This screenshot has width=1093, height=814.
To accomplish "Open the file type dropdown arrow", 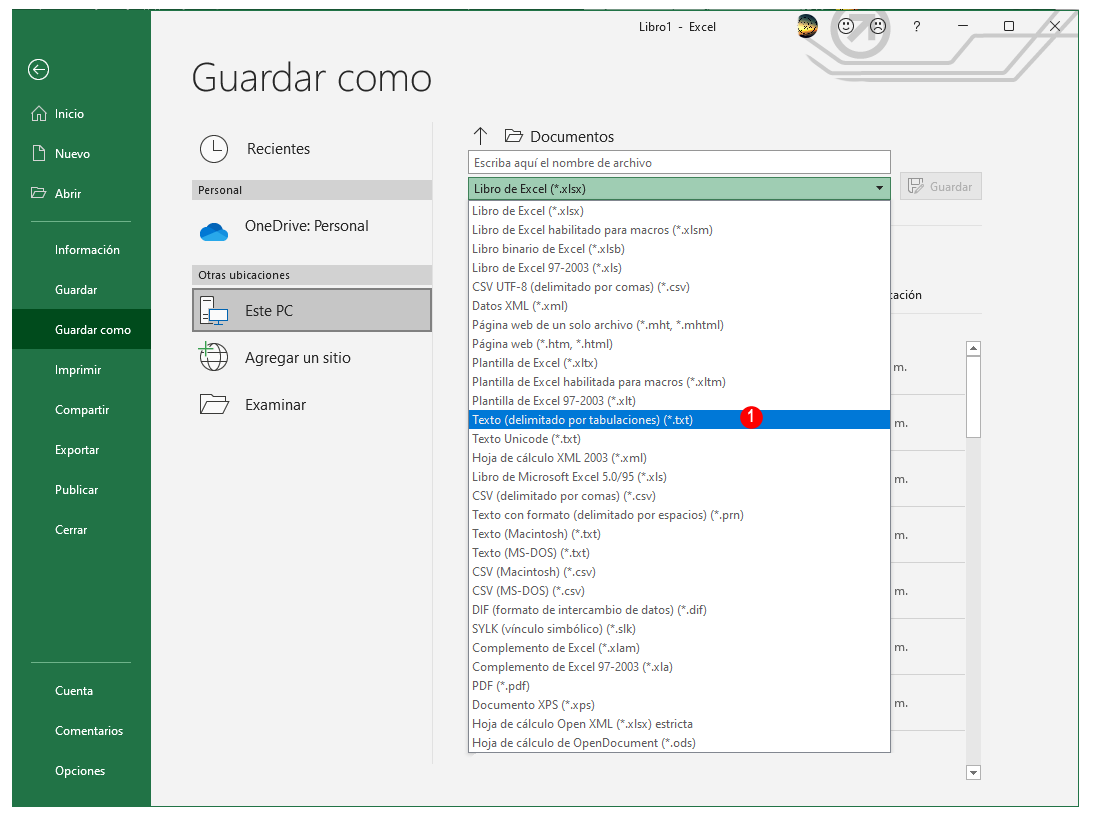I will 880,188.
